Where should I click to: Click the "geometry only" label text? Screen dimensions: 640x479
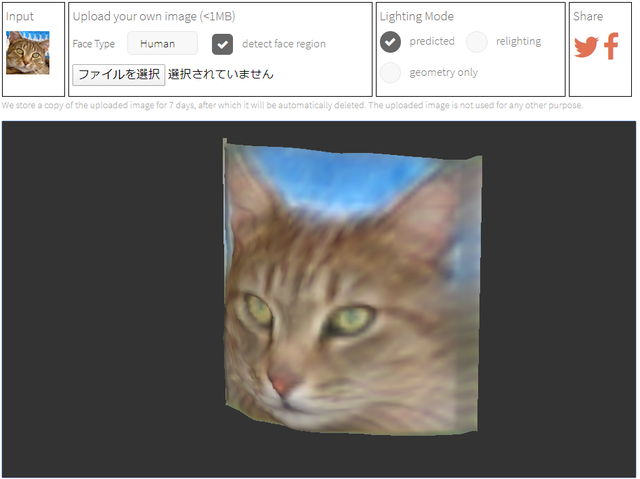pyautogui.click(x=443, y=72)
